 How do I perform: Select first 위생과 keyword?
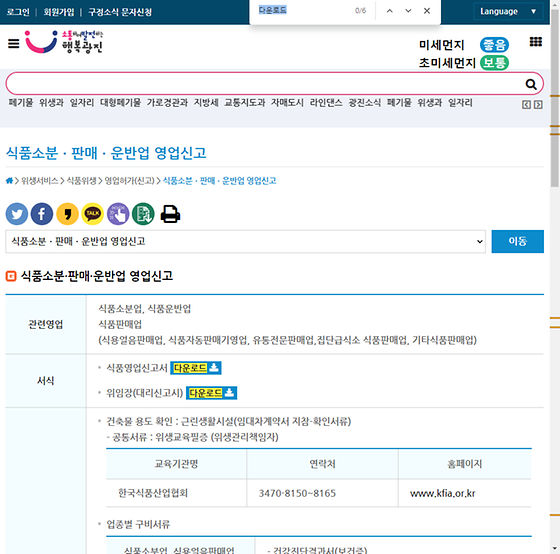[51, 103]
